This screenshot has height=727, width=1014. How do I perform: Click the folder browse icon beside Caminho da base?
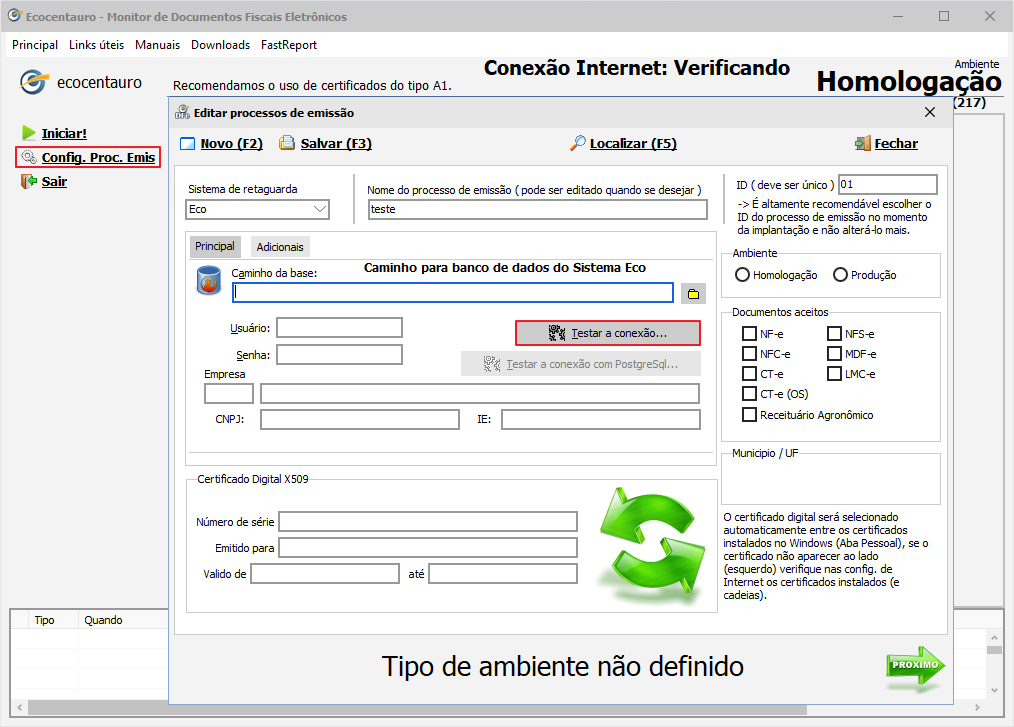(x=692, y=293)
